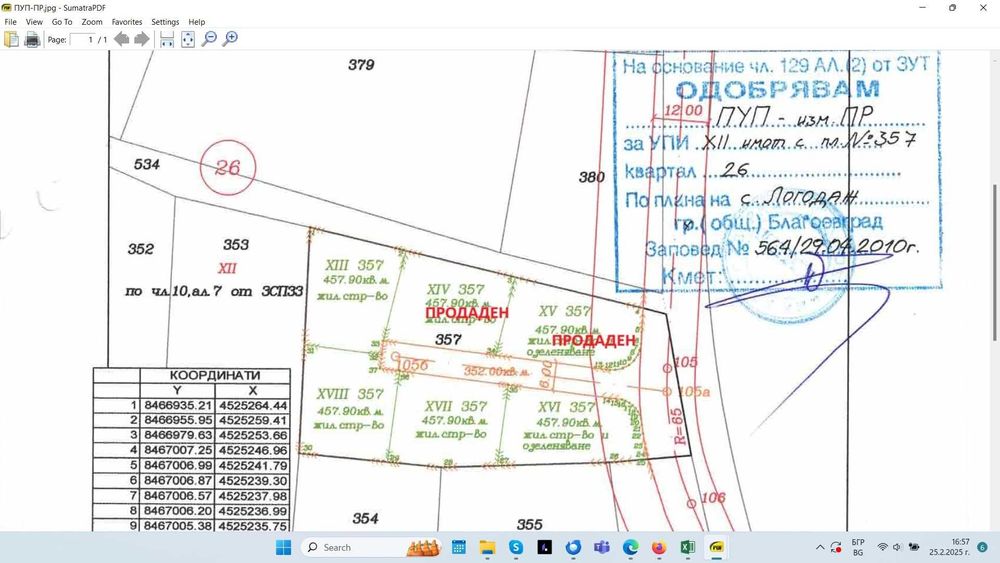Click the plot label 534
Image resolution: width=1000 pixels, height=563 pixels.
coord(147,164)
